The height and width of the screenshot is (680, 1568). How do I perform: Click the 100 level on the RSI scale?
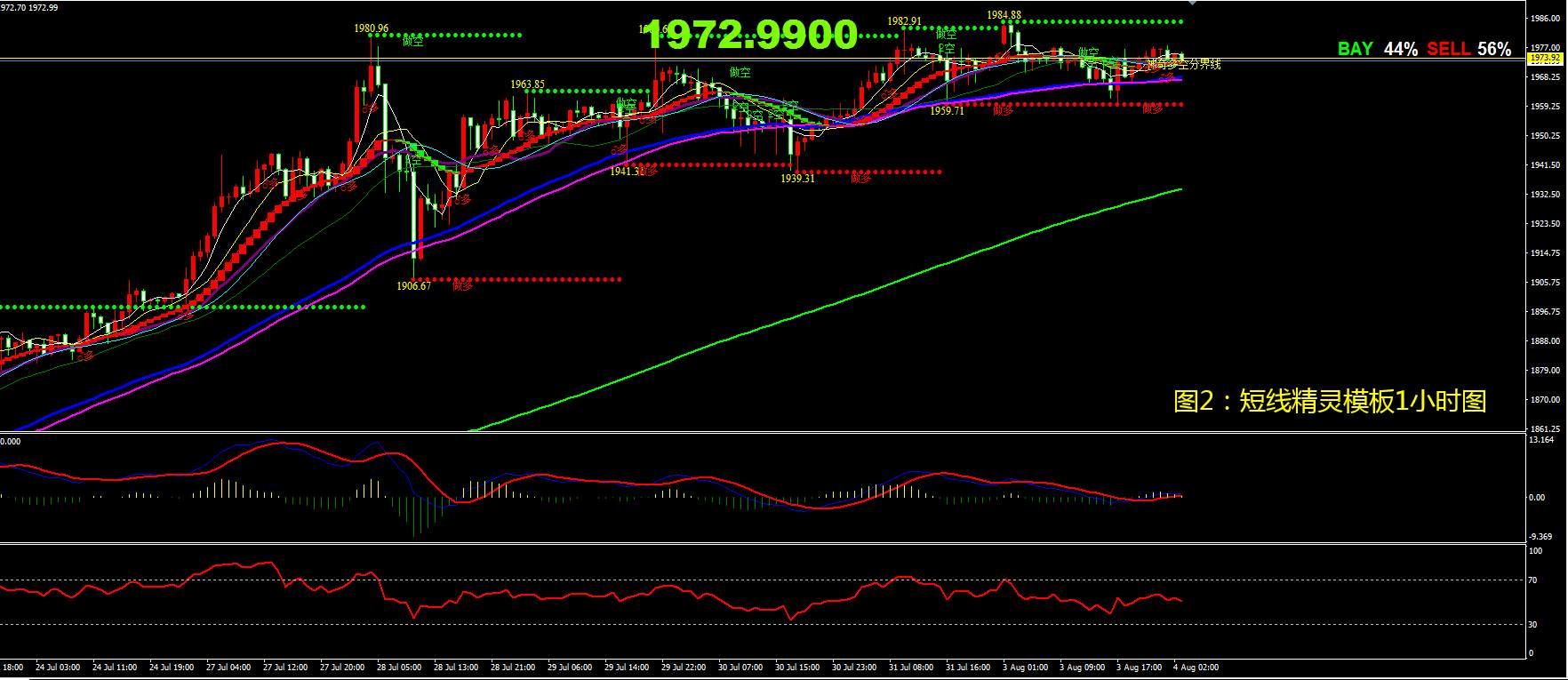point(1535,550)
